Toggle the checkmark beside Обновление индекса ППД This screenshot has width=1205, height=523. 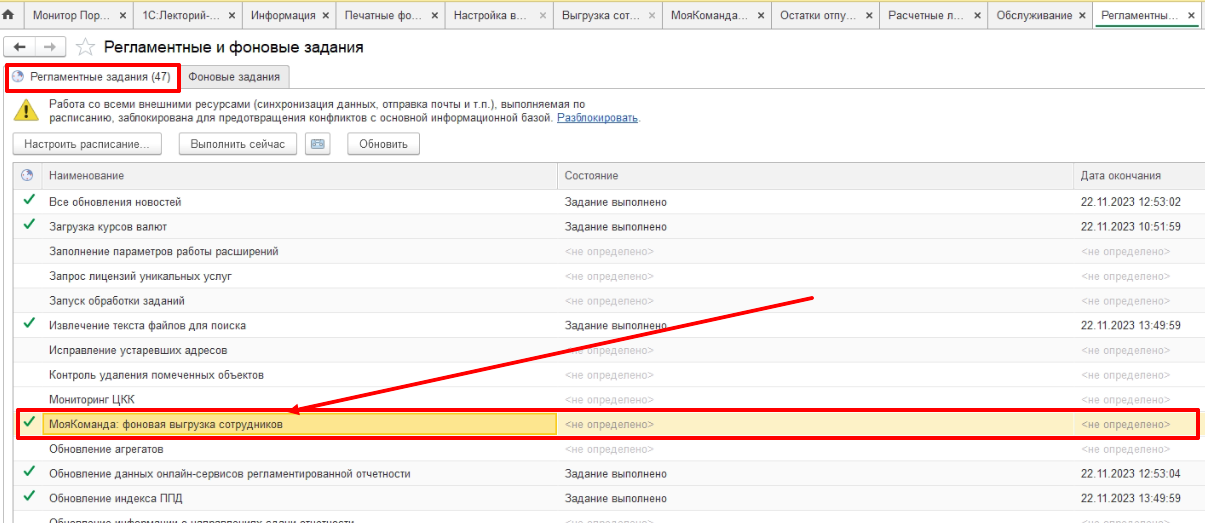29,497
